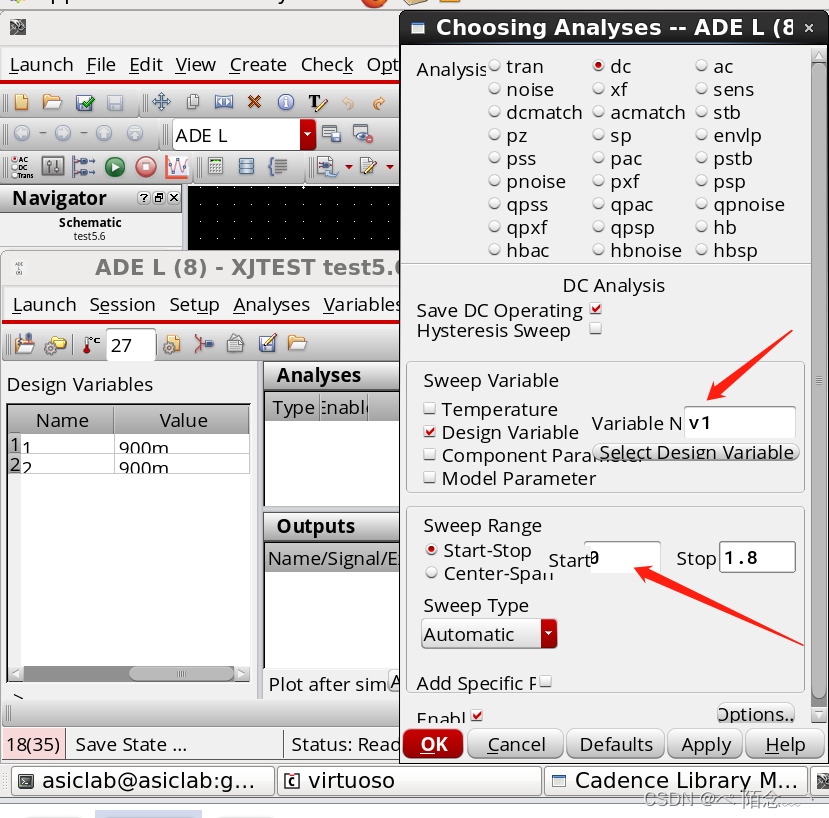Click the Undo arrow icon
This screenshot has width=829, height=818.
[x=348, y=102]
